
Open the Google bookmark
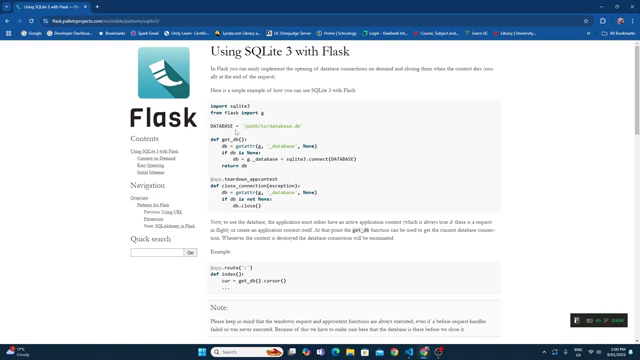[31, 33]
